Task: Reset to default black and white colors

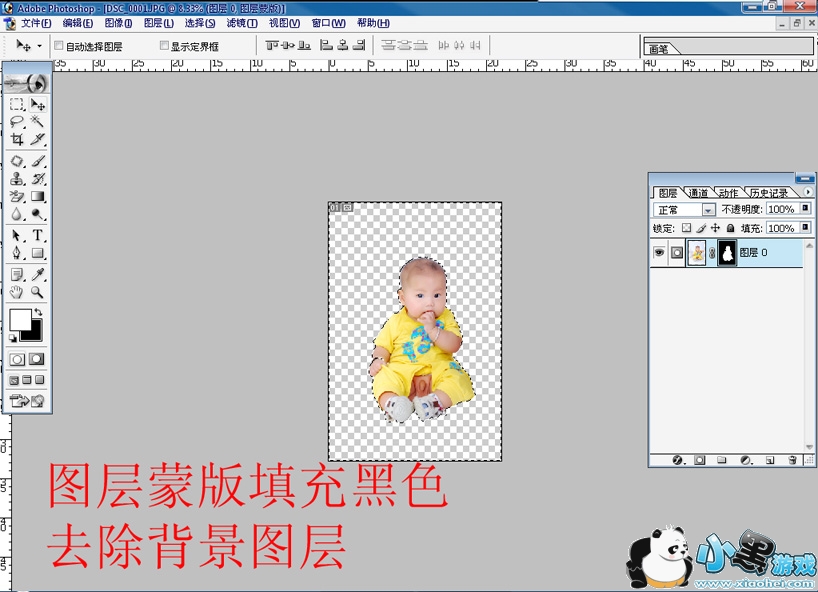Action: (13, 339)
